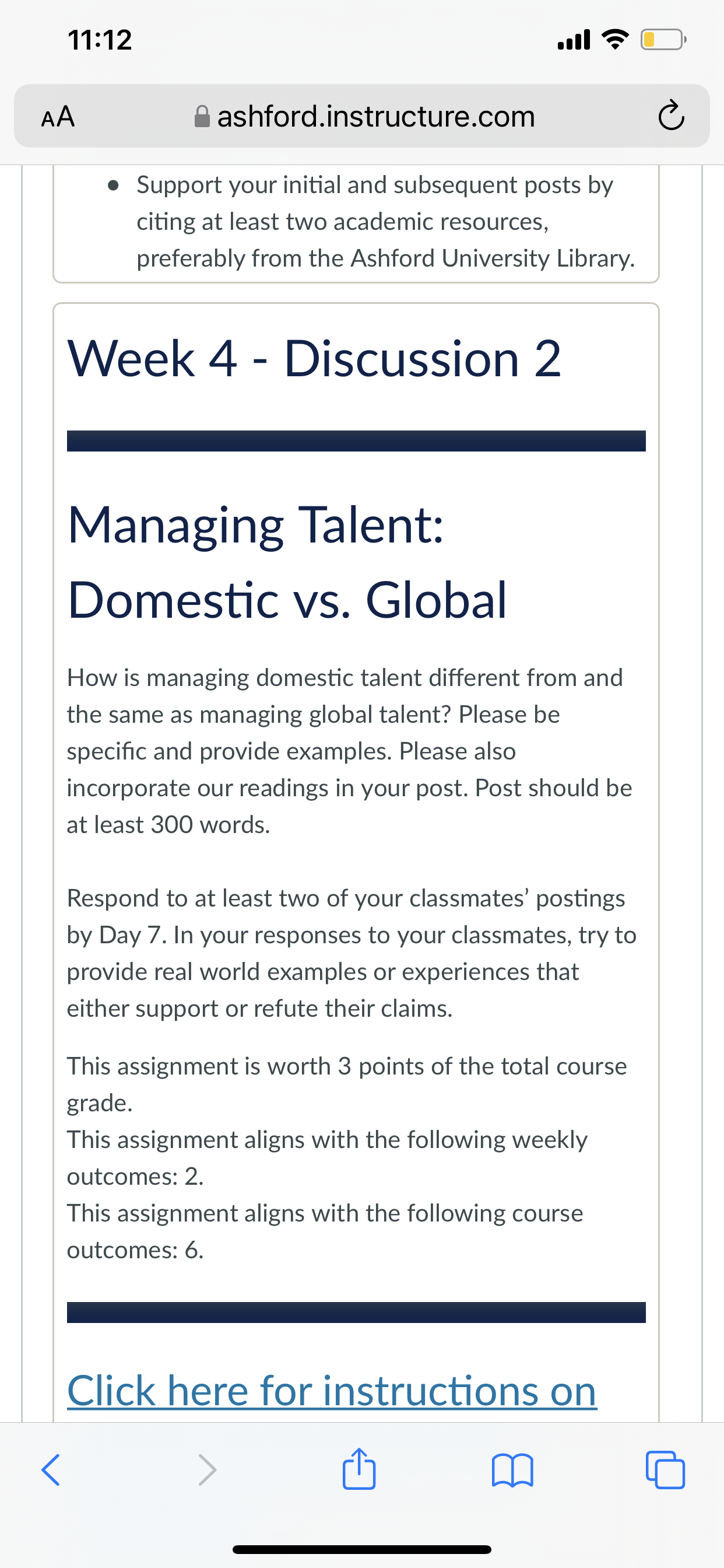
Task: Tap the home indicator bar
Action: 361,1549
